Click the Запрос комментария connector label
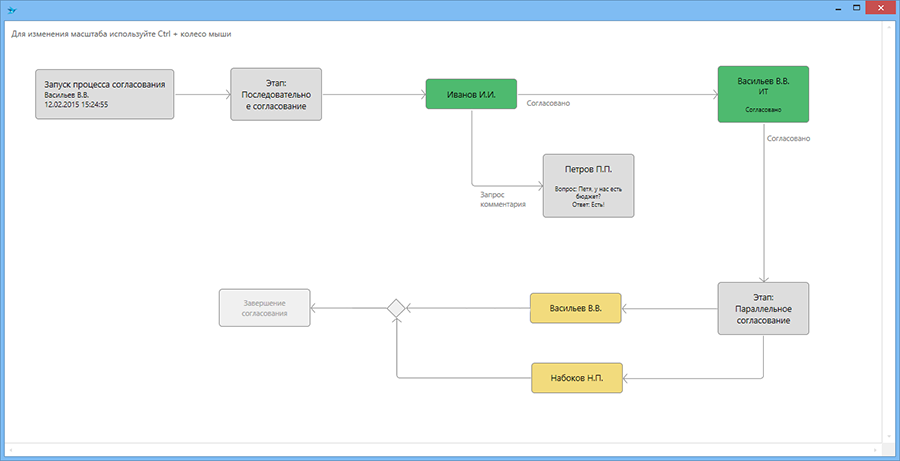The image size is (900, 461). (x=503, y=199)
